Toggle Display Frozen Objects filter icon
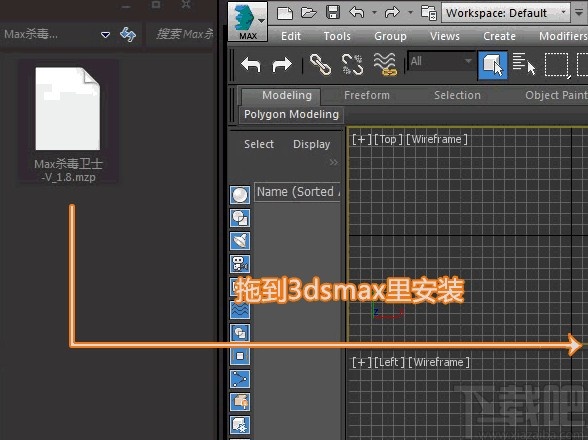This screenshot has height=440, width=588. coord(240,425)
